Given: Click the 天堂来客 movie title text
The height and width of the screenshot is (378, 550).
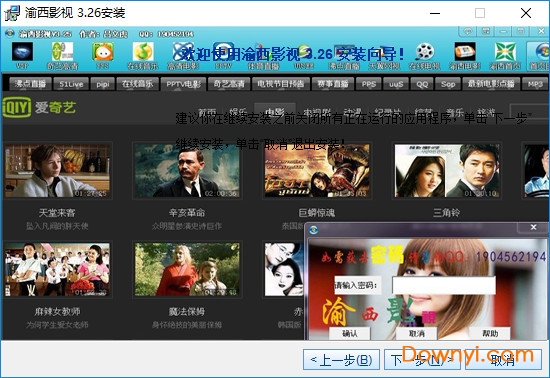Looking at the screenshot, I should click(57, 212).
